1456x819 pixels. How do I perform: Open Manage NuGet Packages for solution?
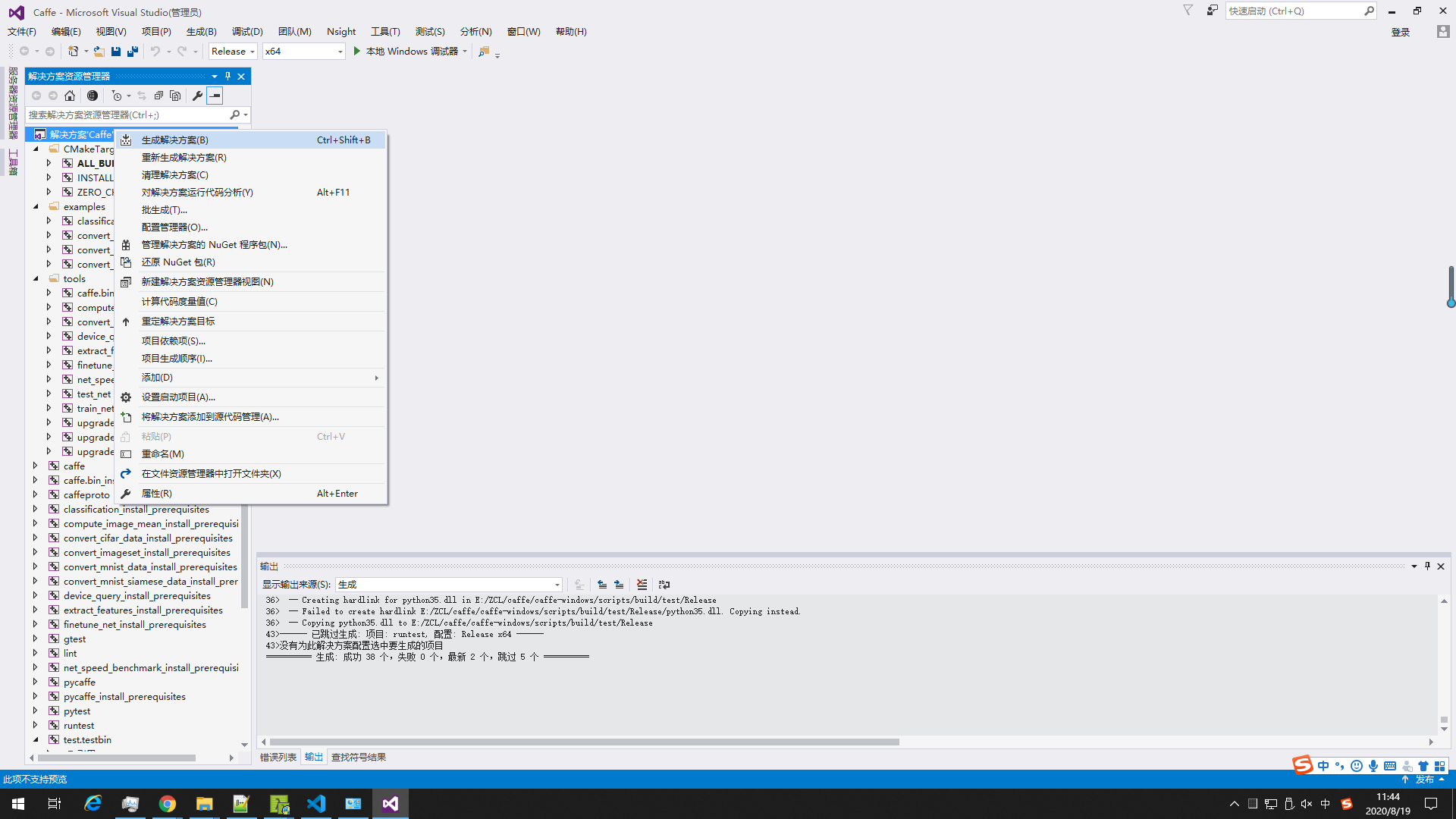click(251, 244)
